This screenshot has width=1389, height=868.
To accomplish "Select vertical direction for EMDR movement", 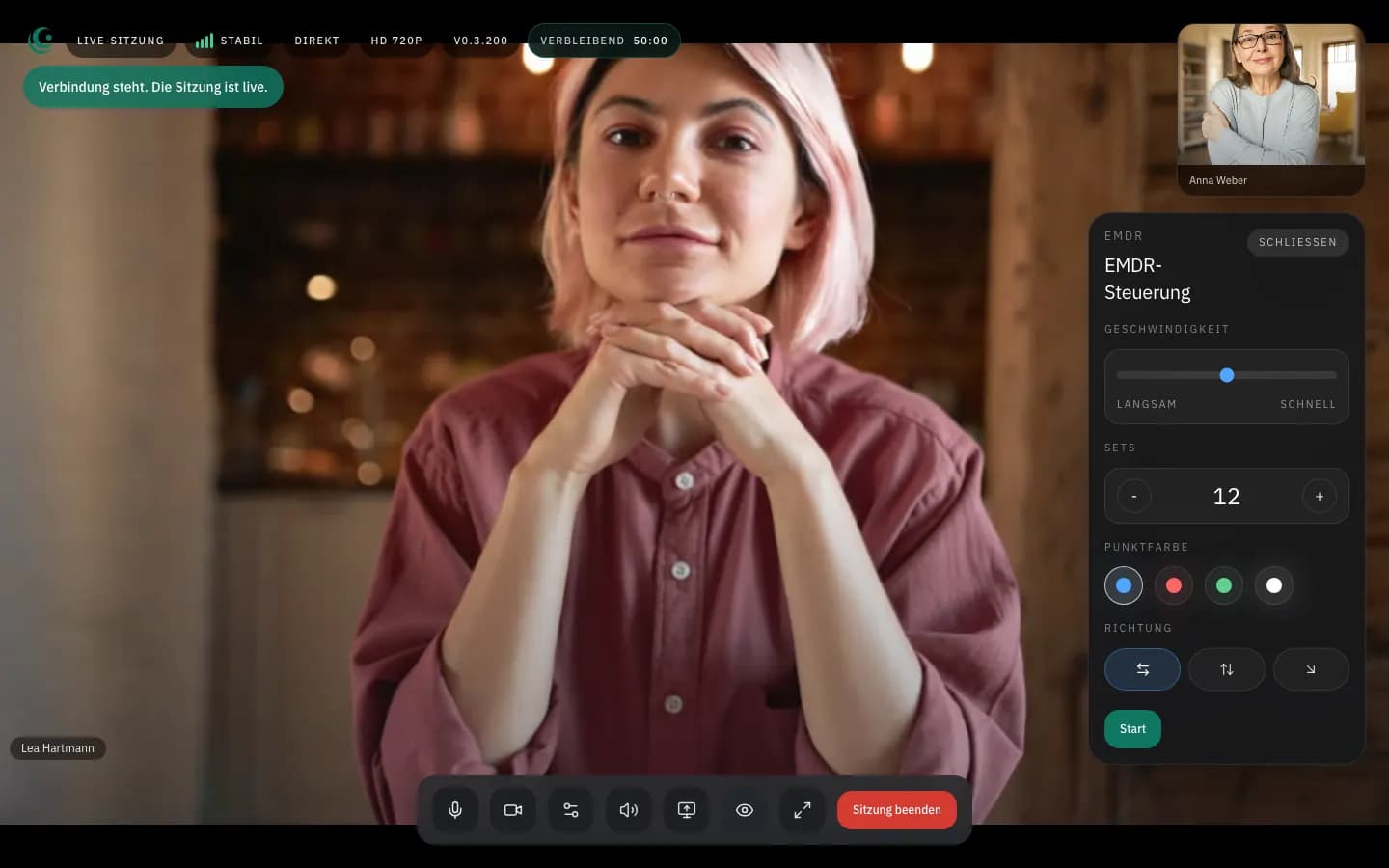I will click(x=1226, y=669).
